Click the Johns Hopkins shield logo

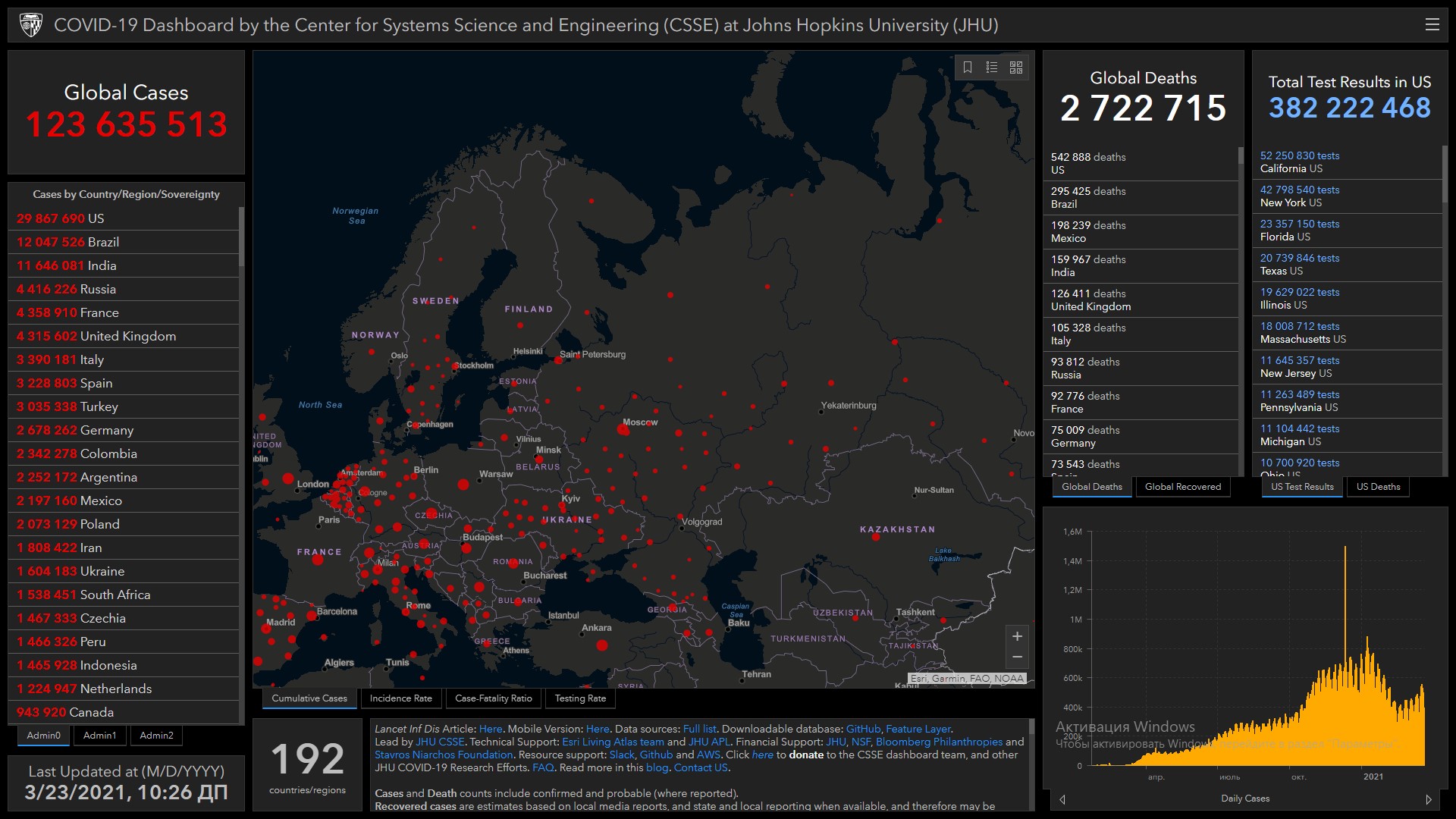[31, 25]
